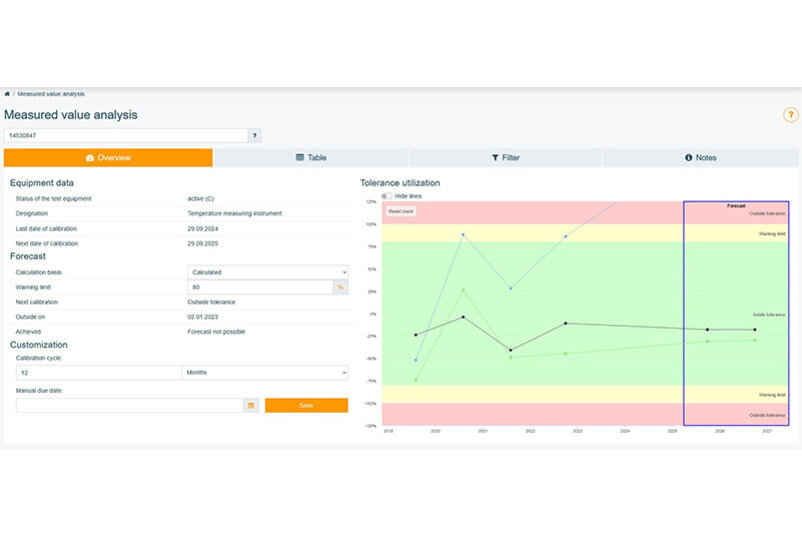Toggle the Hide lines switch
Image resolution: width=802 pixels, height=536 pixels.
387,196
